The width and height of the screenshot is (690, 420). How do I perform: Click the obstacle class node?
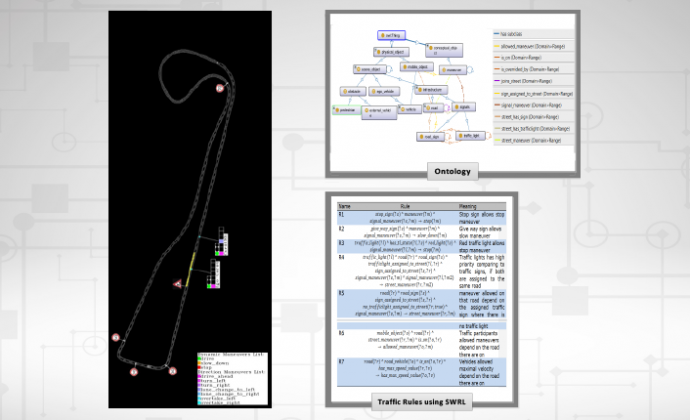pyautogui.click(x=353, y=92)
